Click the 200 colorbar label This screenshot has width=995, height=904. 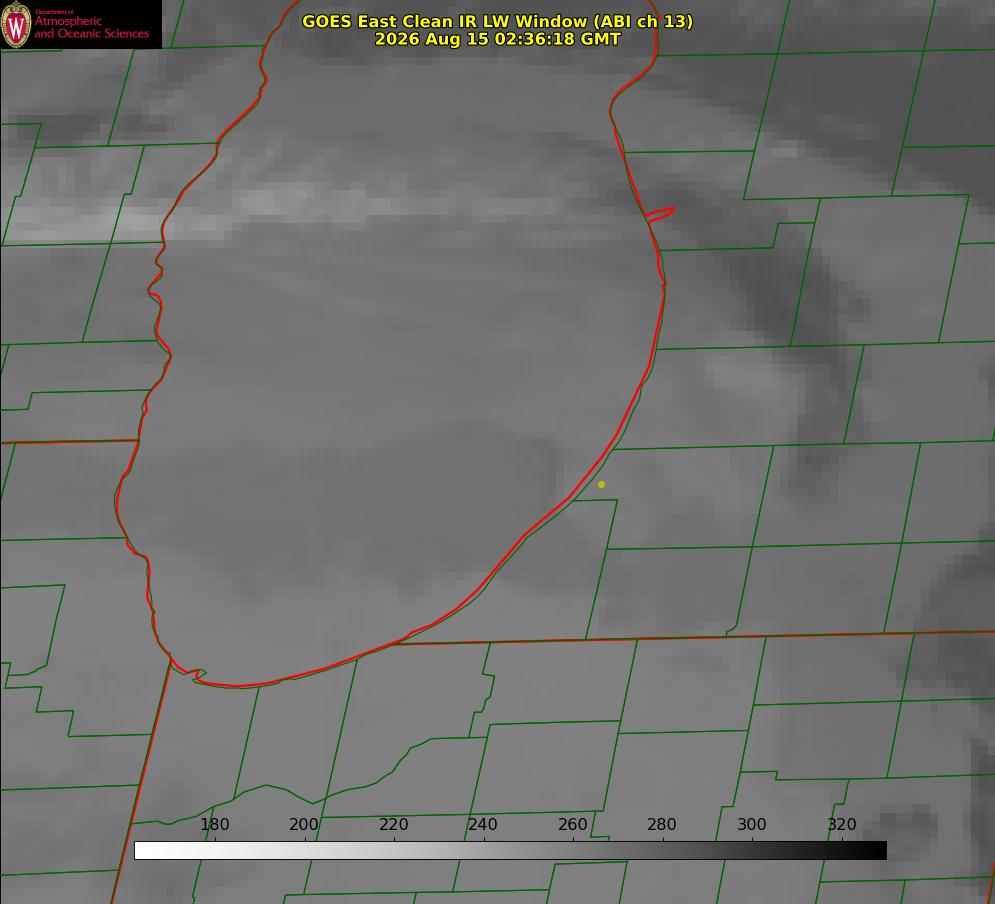click(304, 824)
